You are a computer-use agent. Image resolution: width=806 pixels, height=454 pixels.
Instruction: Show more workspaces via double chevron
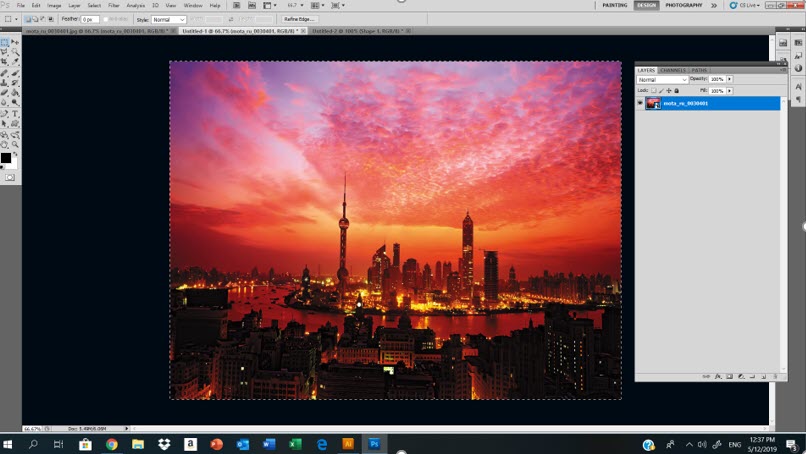tap(714, 5)
